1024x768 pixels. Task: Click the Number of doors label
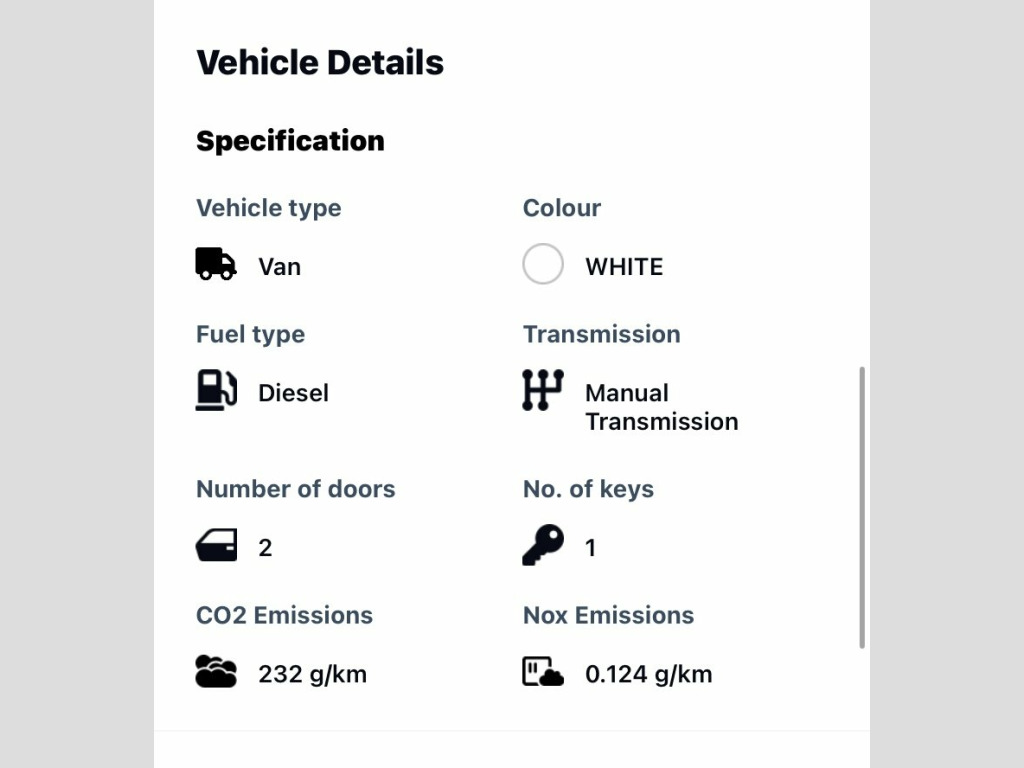tap(295, 488)
